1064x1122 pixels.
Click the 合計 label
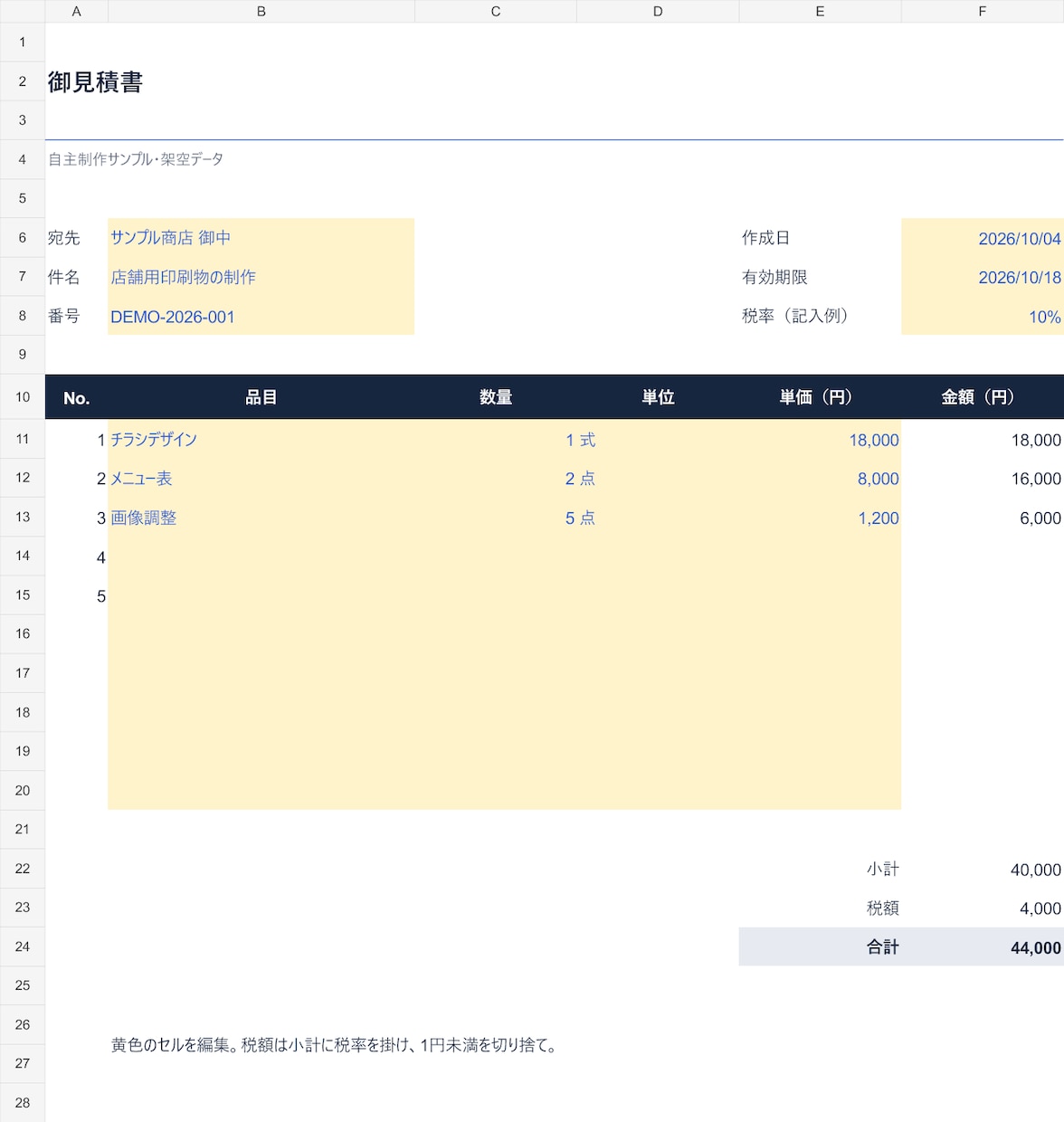(882, 946)
